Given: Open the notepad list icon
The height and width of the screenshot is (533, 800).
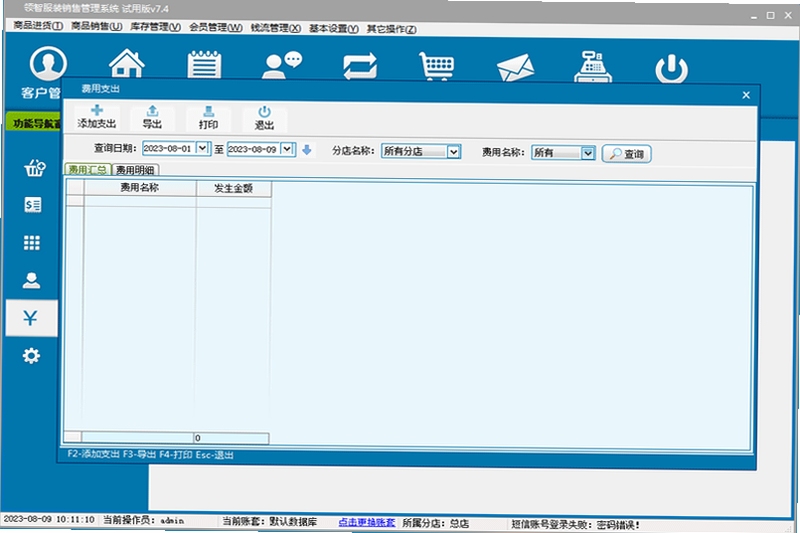Looking at the screenshot, I should (x=204, y=64).
